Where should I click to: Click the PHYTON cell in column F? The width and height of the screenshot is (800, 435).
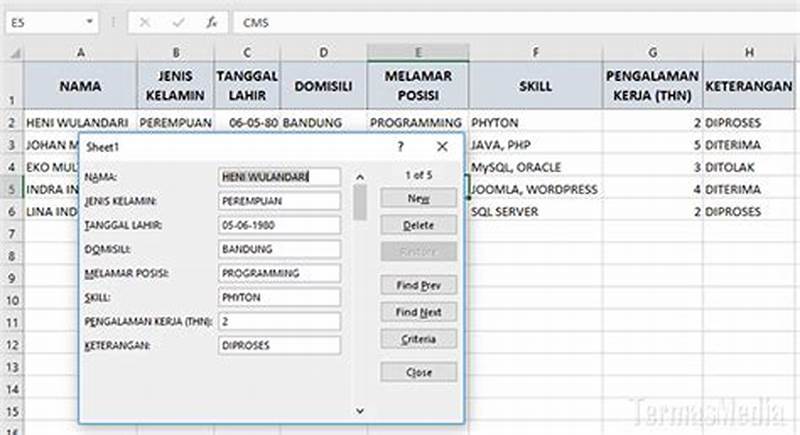[536, 123]
